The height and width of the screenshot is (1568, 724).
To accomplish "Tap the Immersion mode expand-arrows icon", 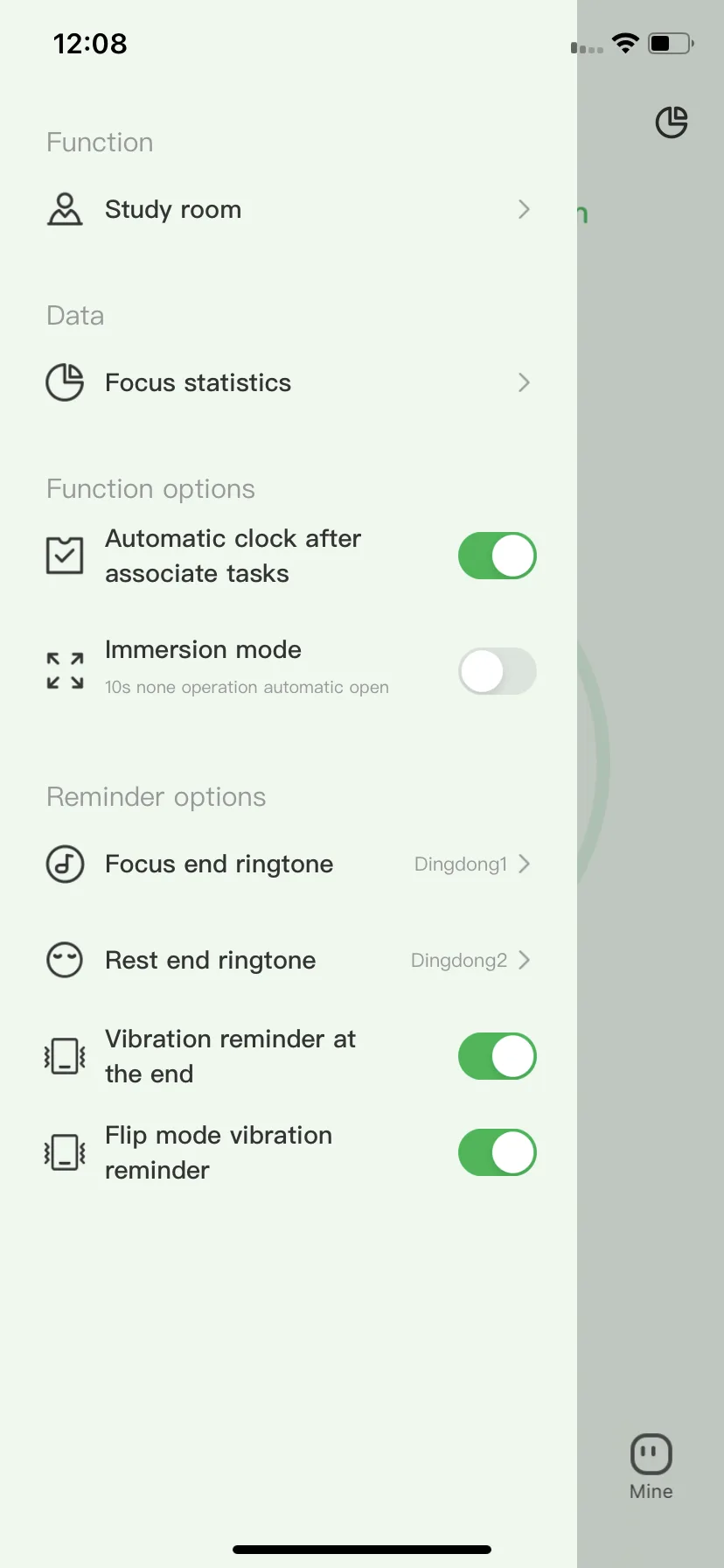I will 65,670.
